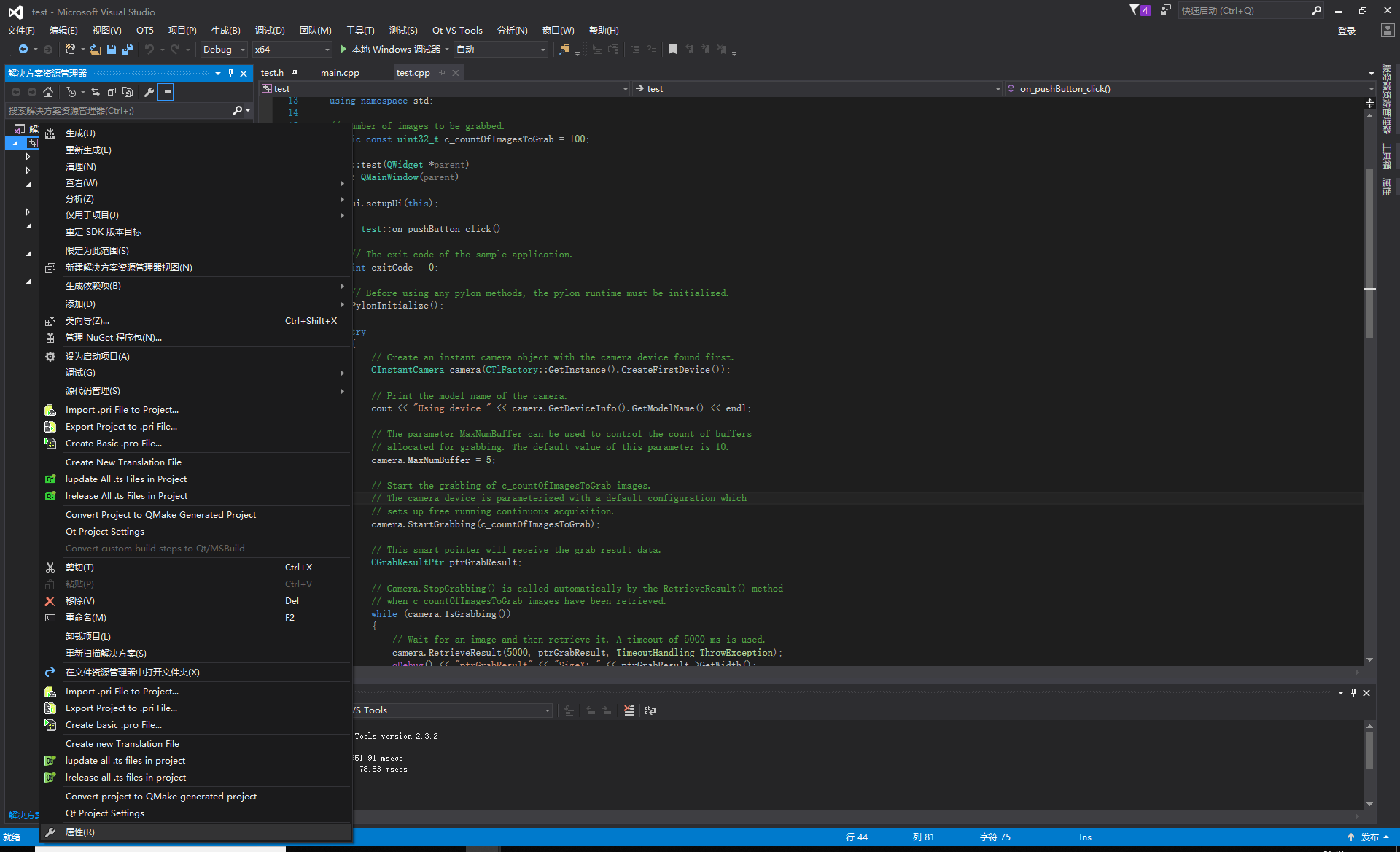This screenshot has height=852, width=1400.
Task: Click the Save All toolbar icon
Action: (x=128, y=50)
